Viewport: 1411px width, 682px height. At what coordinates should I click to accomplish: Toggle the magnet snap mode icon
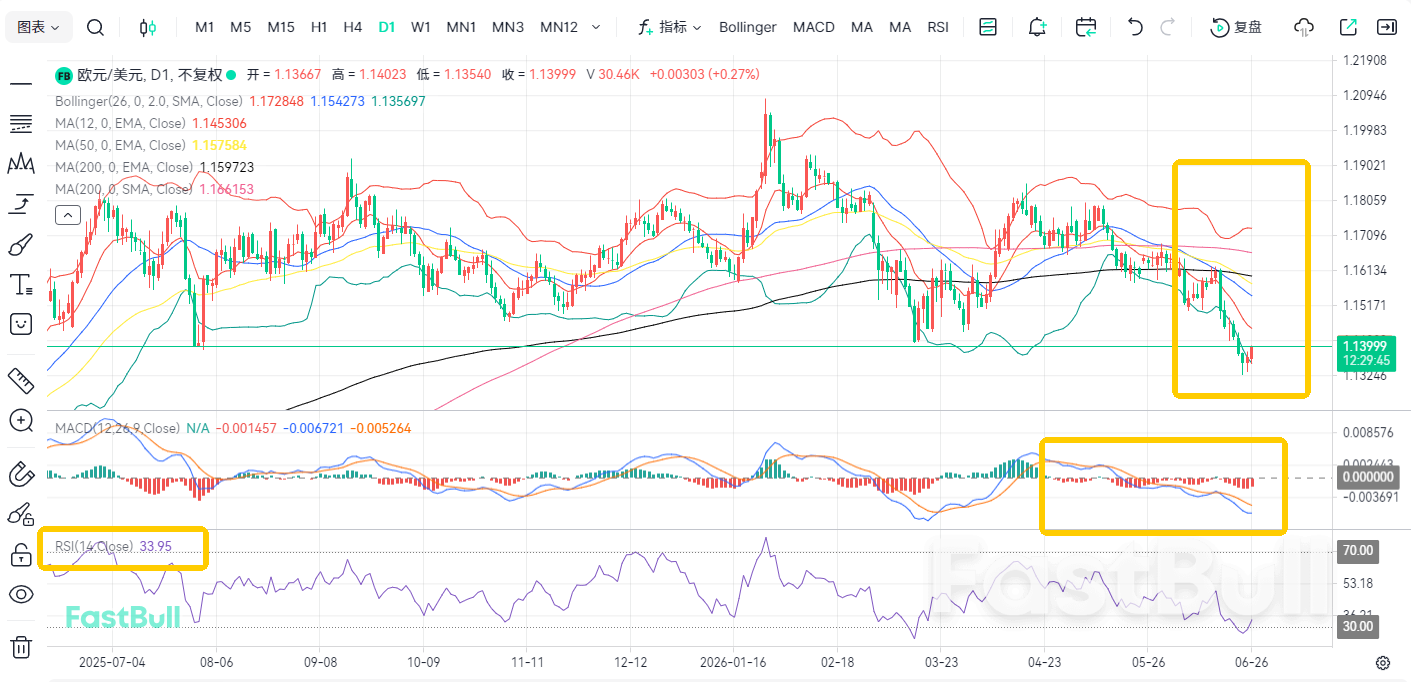pos(21,473)
